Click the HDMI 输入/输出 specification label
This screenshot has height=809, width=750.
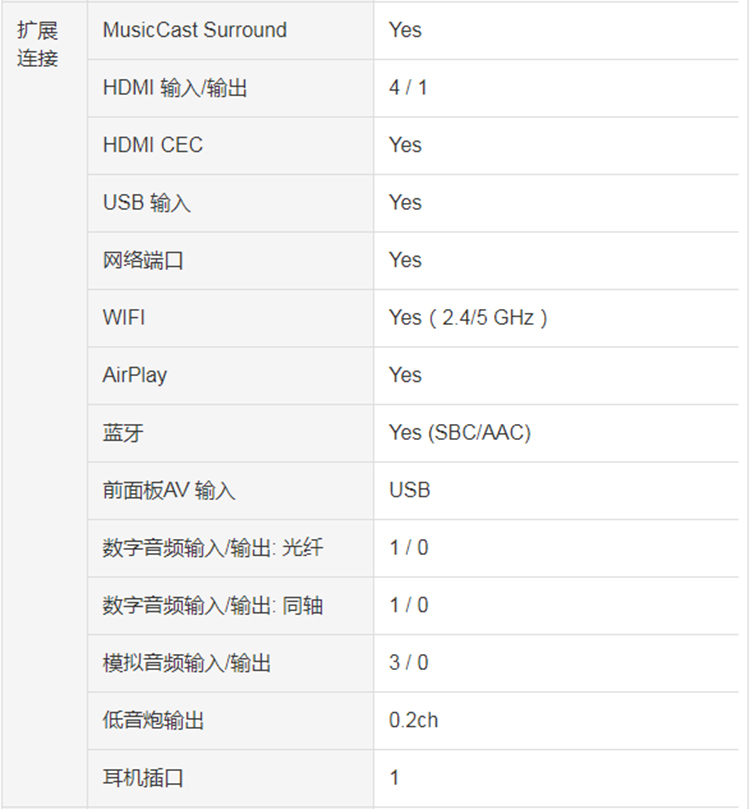[x=175, y=88]
